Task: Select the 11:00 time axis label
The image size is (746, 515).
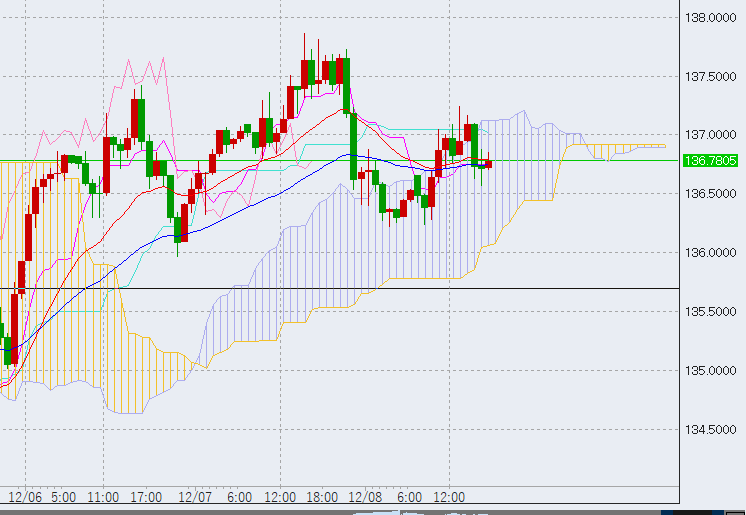Action: pos(104,497)
